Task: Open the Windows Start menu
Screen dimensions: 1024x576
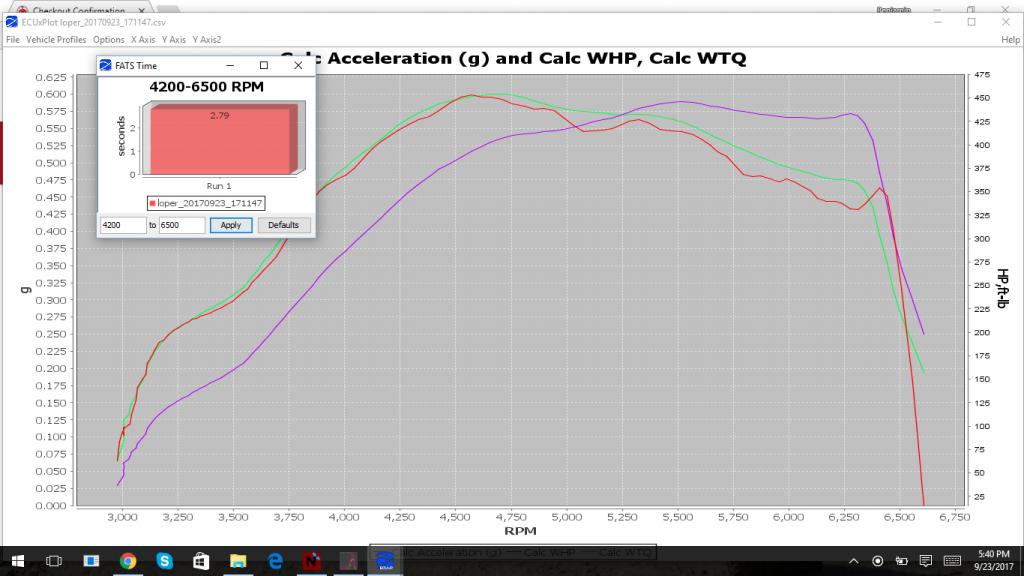Action: tap(18, 560)
